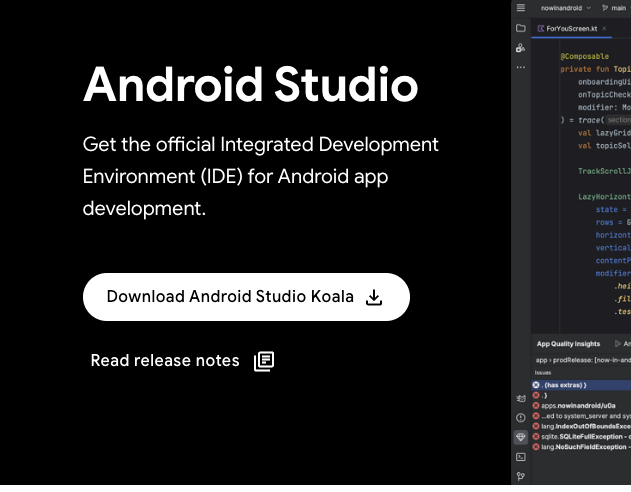Screen dimensions: 631x492
Task: Click the more tool windows ellipsis icon
Action: pos(521,67)
